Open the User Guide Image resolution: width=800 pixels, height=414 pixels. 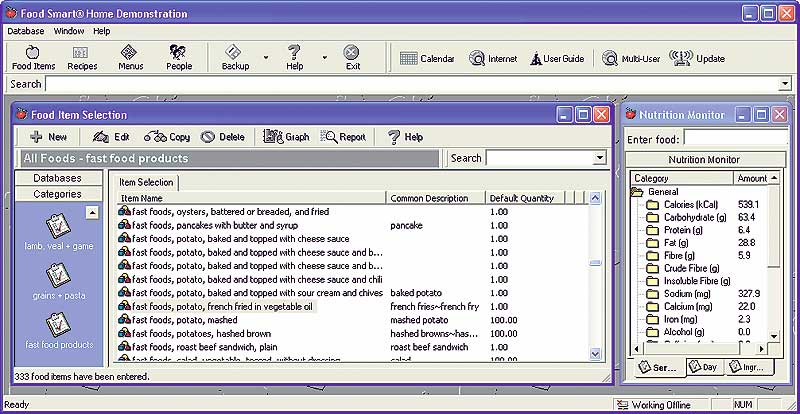[557, 59]
